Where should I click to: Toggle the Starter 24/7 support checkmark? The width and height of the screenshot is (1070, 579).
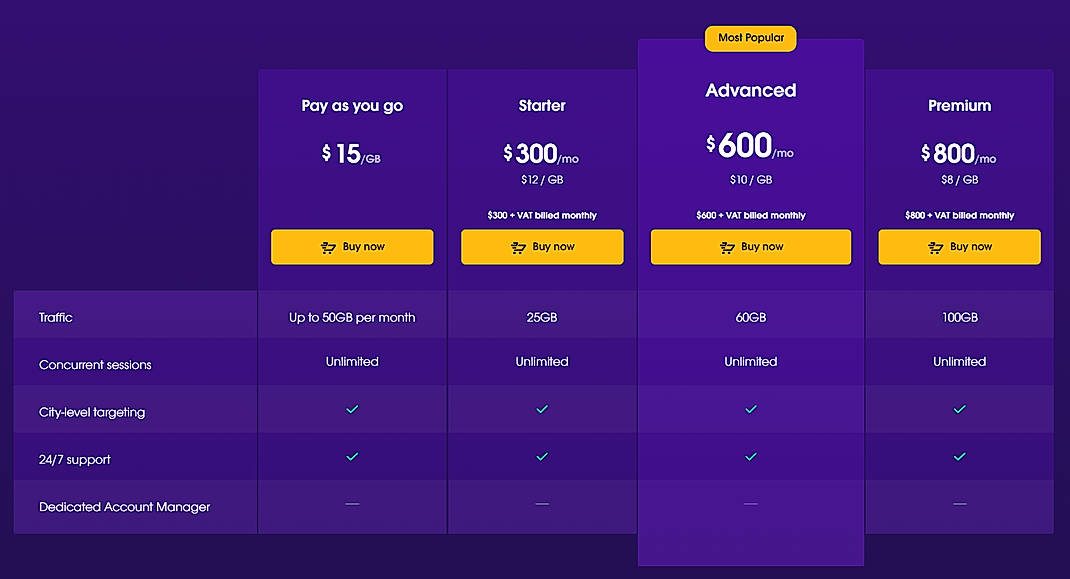pos(542,456)
